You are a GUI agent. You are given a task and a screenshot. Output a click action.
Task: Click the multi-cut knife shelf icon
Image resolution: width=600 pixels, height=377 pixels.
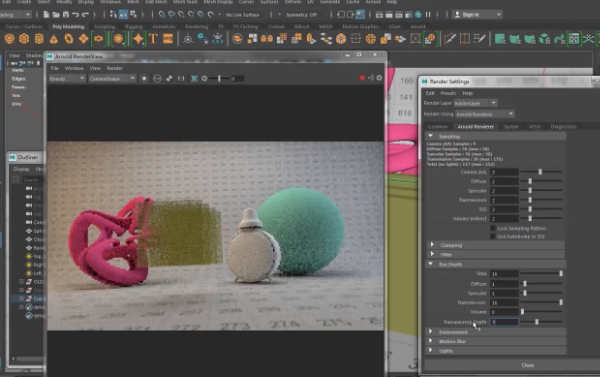(x=450, y=39)
